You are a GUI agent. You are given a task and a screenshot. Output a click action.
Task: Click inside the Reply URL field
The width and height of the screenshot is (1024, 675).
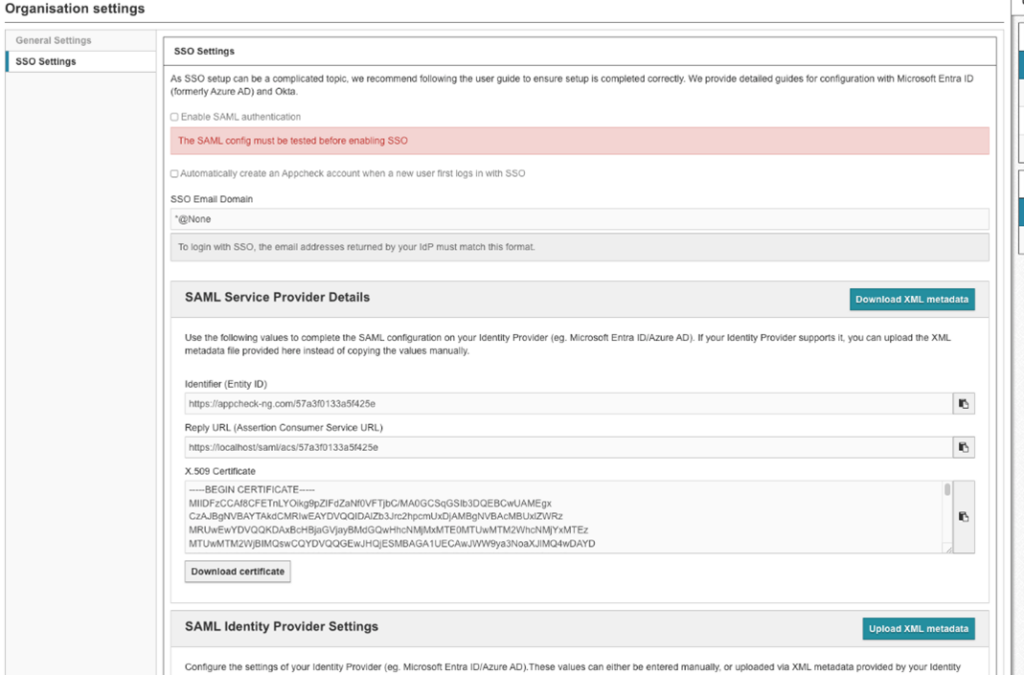click(566, 447)
